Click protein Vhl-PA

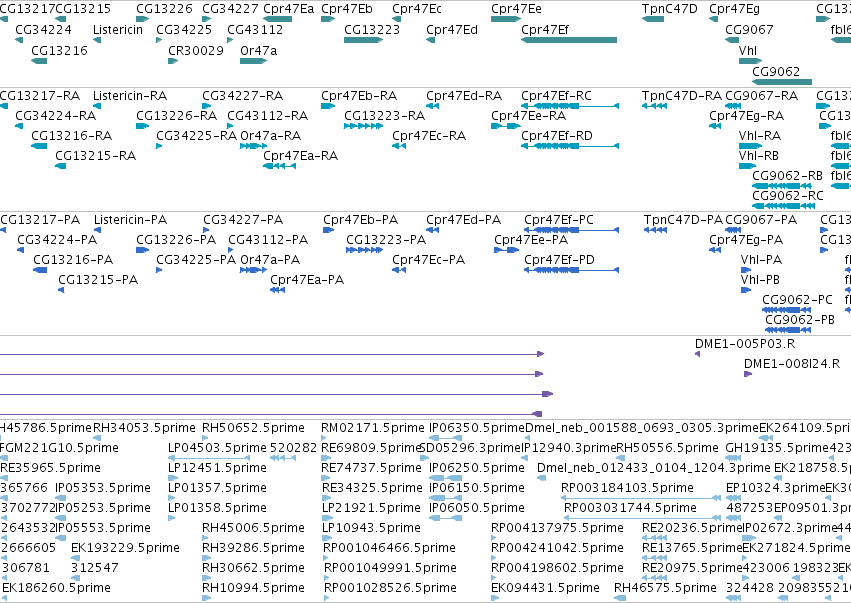746,270
